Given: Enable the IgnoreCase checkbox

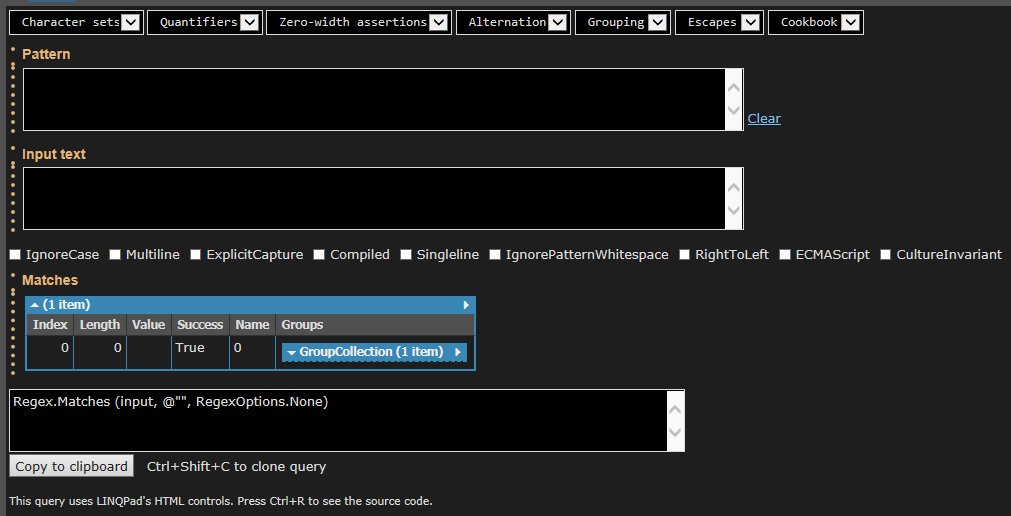Looking at the screenshot, I should click(x=15, y=255).
